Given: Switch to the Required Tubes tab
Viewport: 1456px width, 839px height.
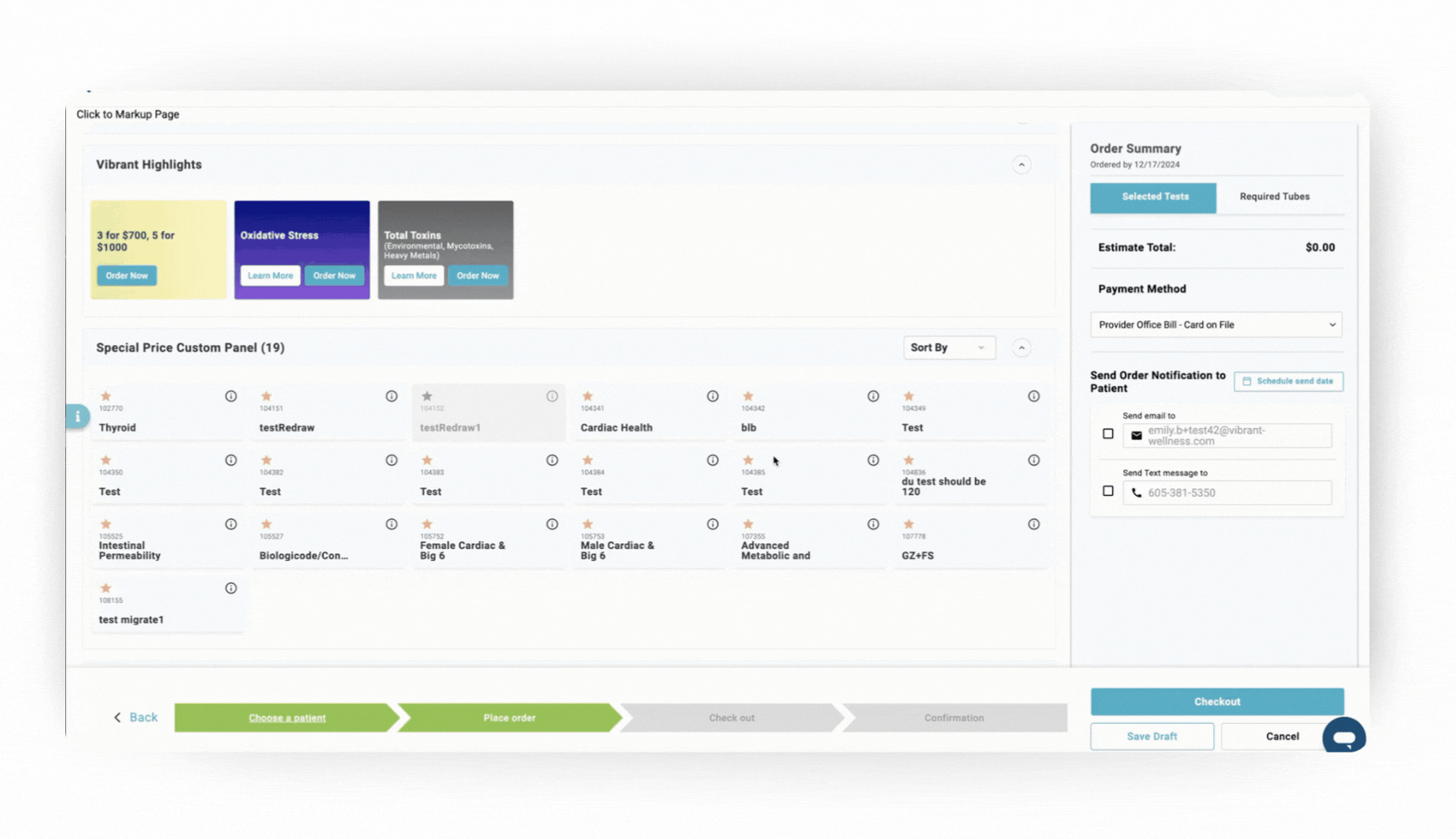Looking at the screenshot, I should tap(1274, 197).
